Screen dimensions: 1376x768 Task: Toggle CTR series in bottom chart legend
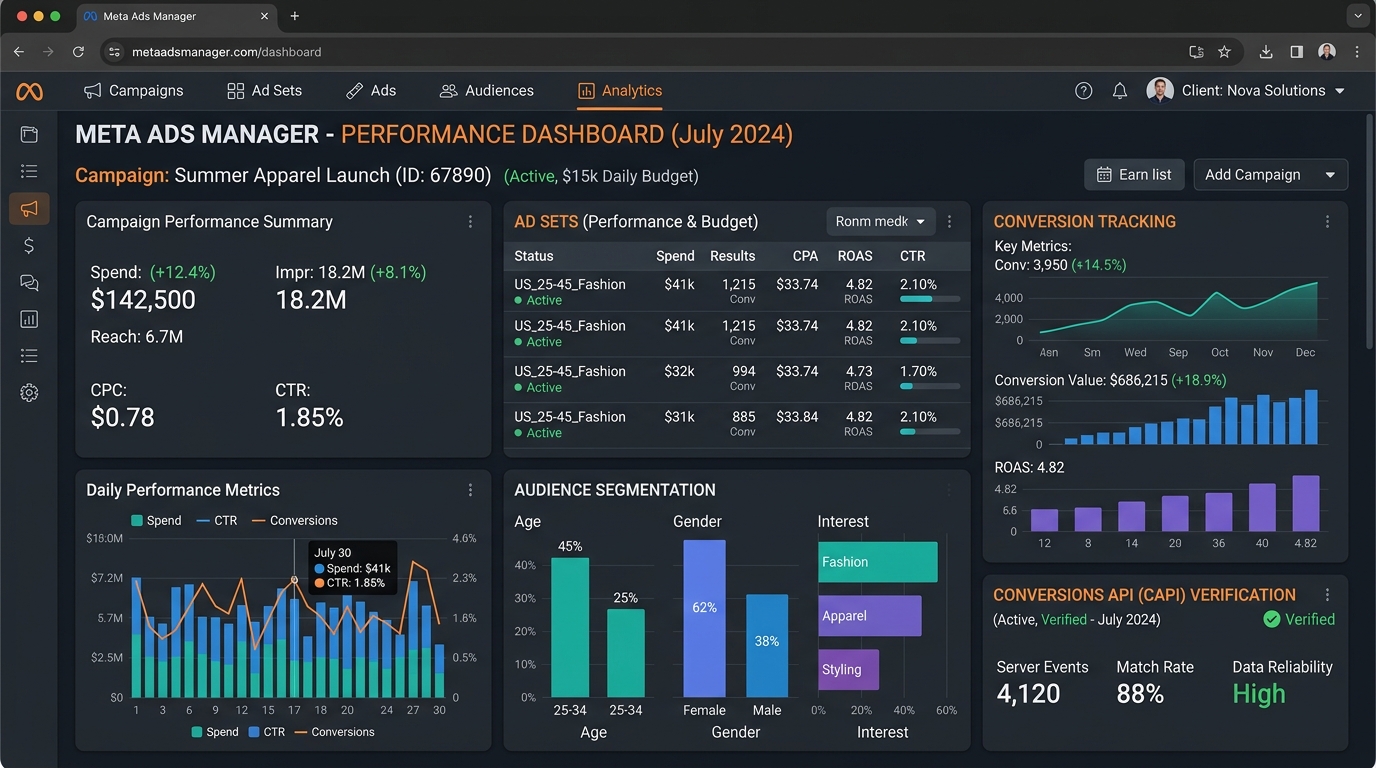click(x=266, y=732)
